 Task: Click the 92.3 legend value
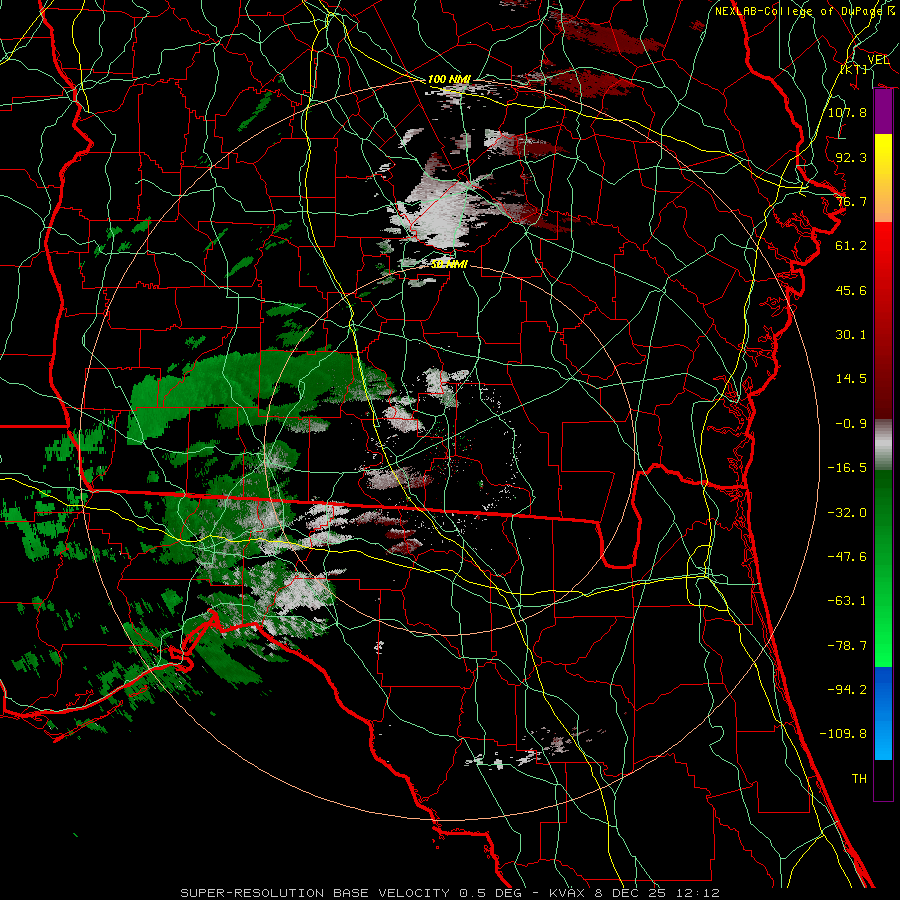[851, 157]
